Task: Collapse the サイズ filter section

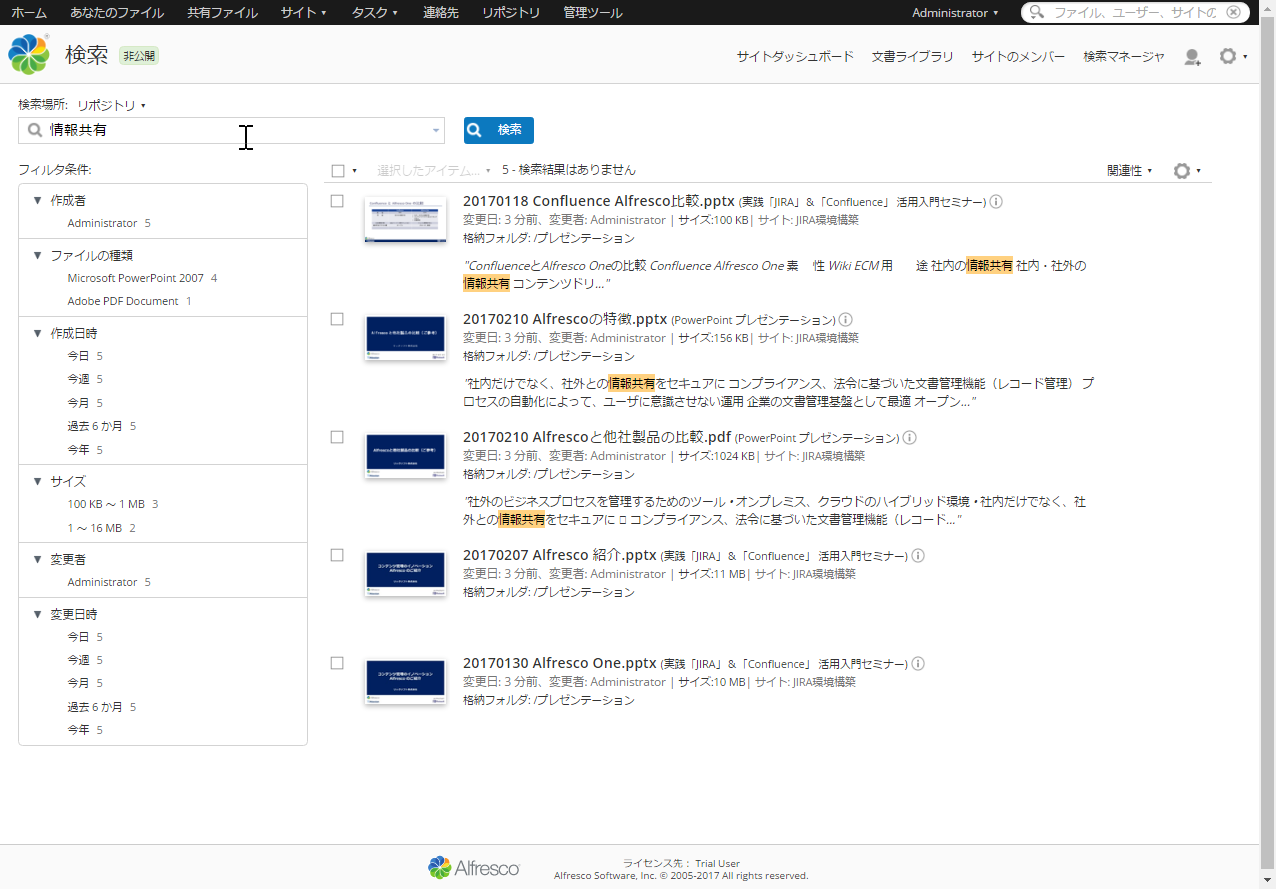Action: pyautogui.click(x=38, y=482)
